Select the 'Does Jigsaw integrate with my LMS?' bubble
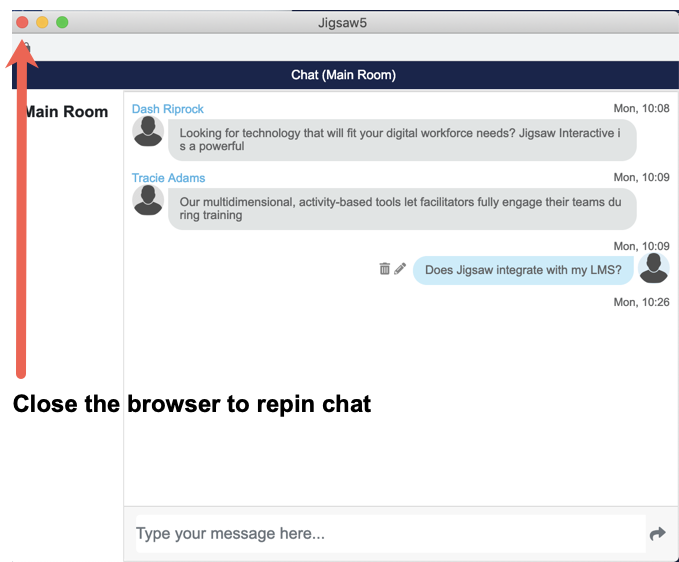The image size is (679, 562). [523, 270]
